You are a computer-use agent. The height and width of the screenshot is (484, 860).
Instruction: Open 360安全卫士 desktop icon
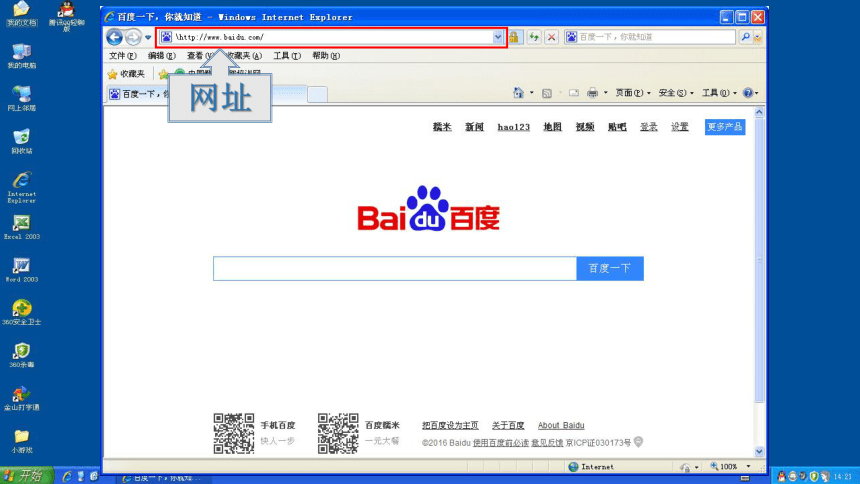pos(21,313)
